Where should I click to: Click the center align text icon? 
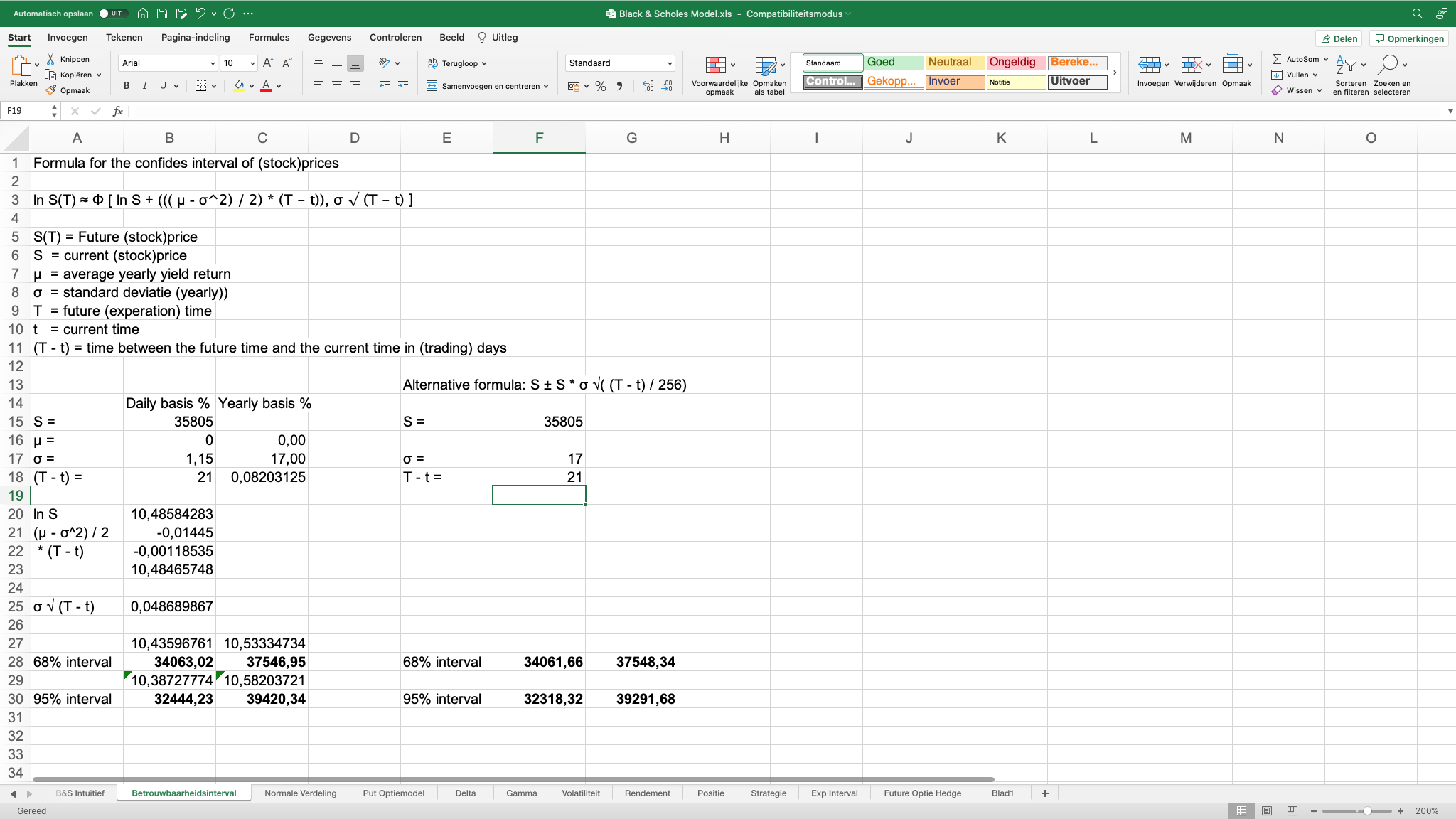(337, 86)
